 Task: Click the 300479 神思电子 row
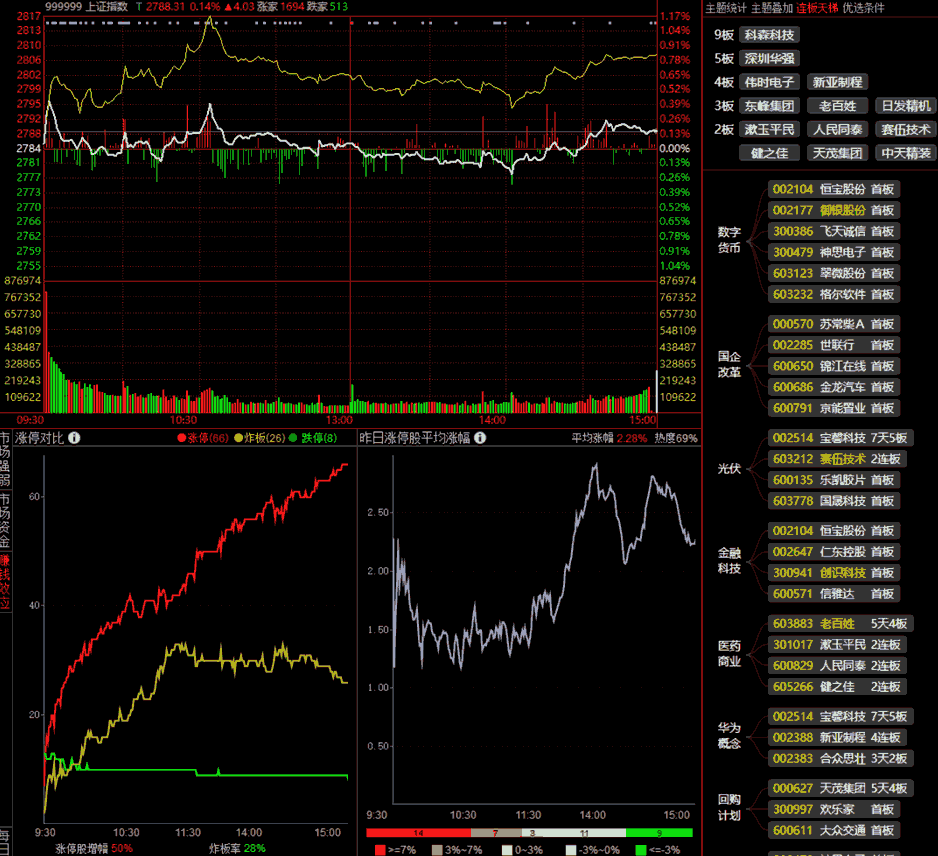834,252
